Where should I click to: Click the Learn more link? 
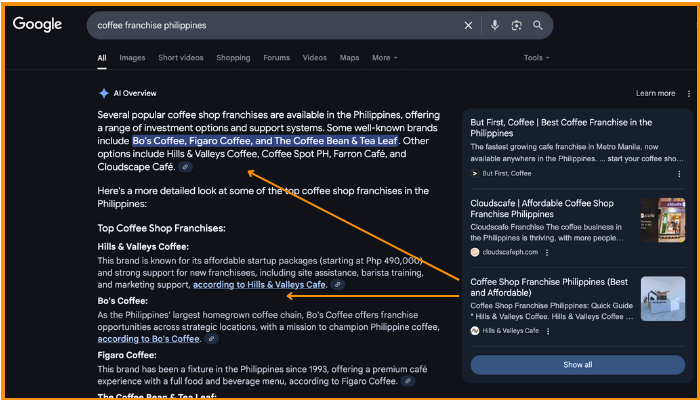(x=655, y=93)
